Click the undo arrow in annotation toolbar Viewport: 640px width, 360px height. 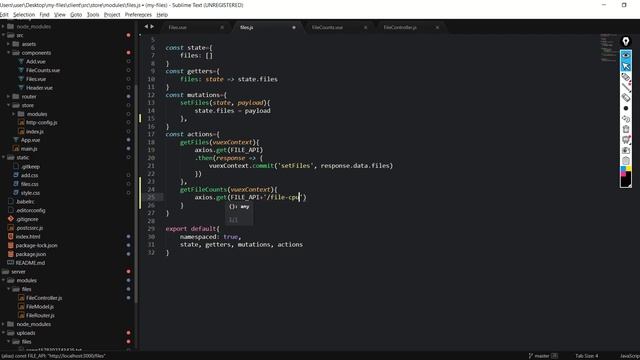click(626, 119)
